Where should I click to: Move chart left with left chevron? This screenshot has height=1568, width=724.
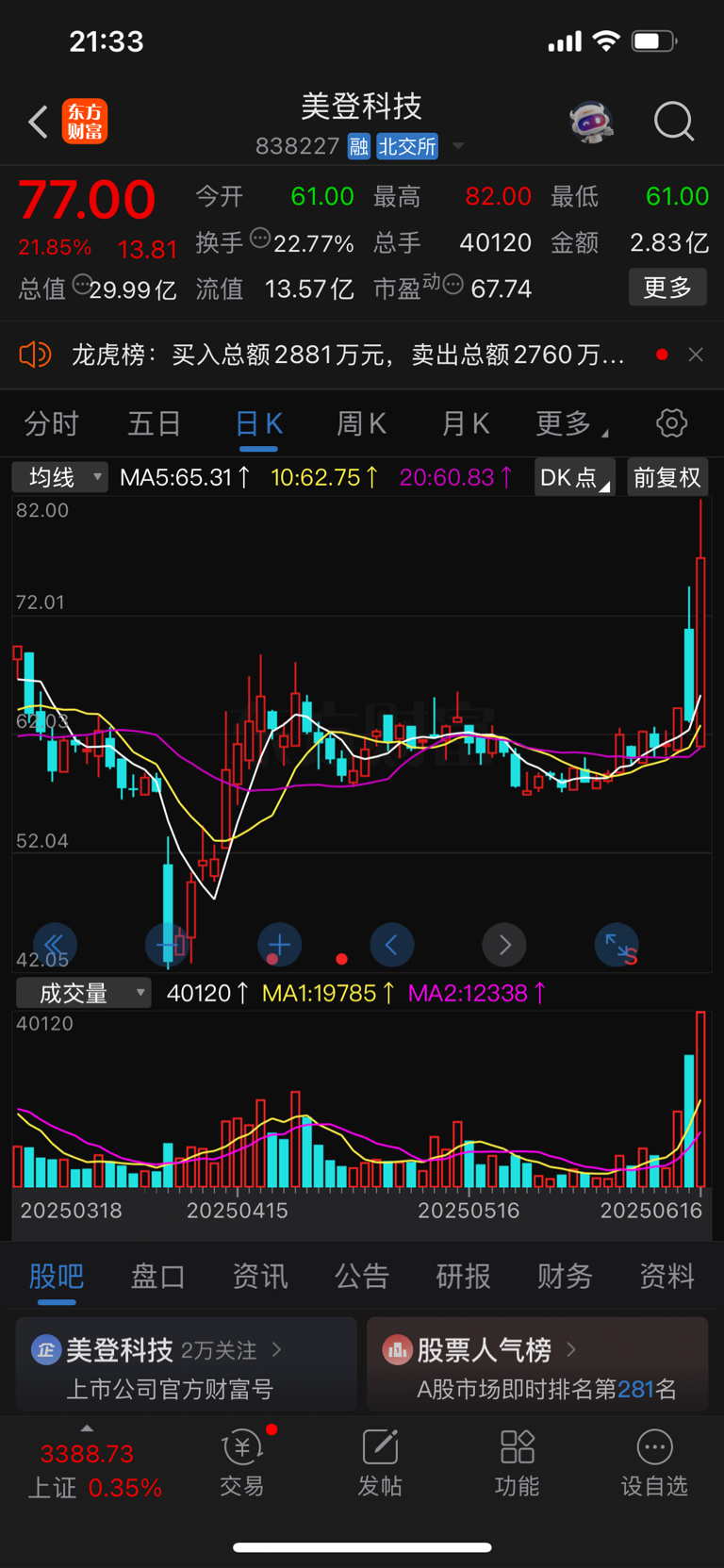[x=392, y=945]
